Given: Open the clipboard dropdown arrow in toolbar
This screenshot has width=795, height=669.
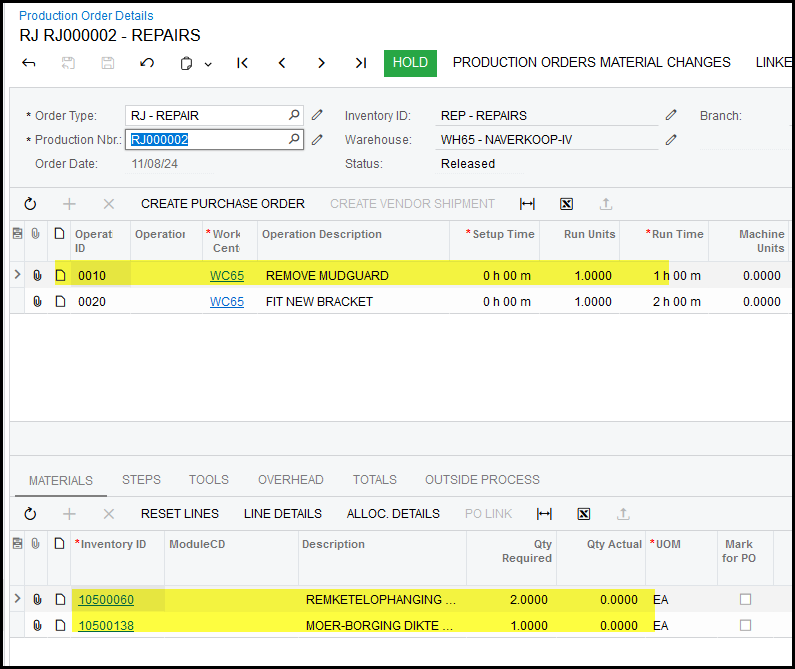Looking at the screenshot, I should tap(208, 64).
